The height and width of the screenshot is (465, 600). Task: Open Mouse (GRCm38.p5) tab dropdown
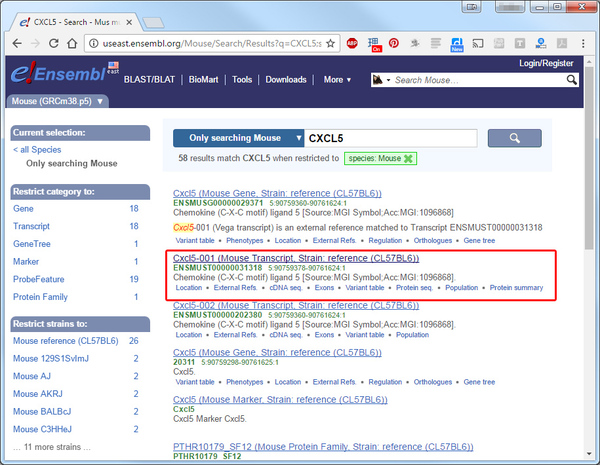point(100,101)
